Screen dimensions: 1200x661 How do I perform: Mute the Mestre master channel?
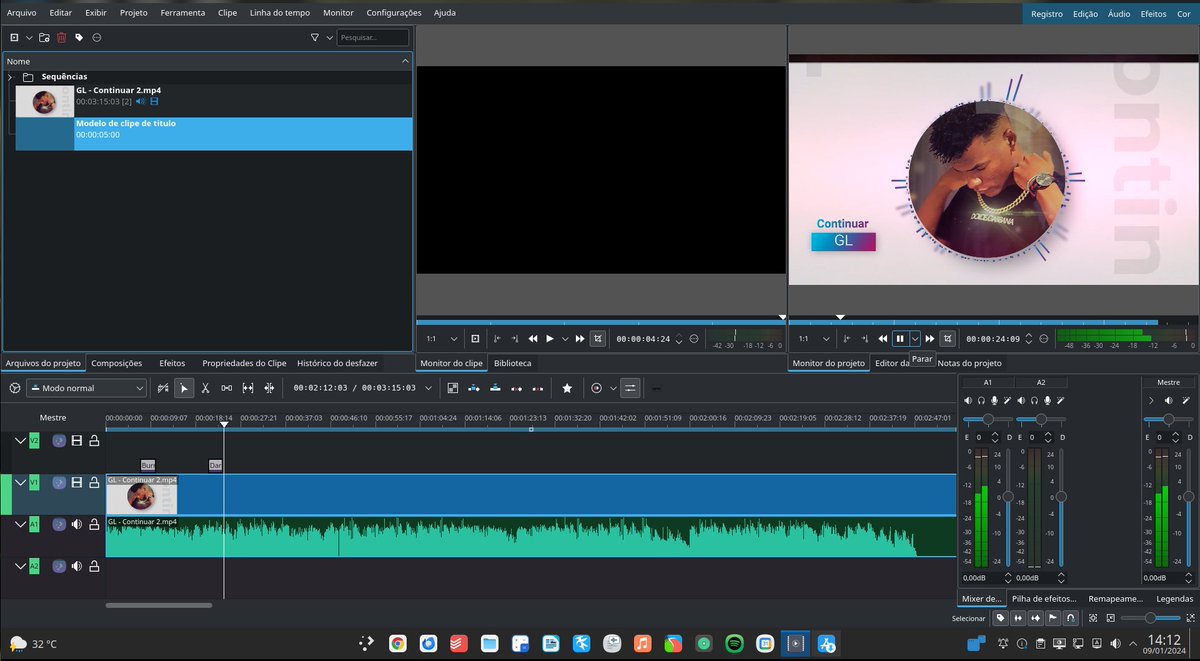point(1169,400)
